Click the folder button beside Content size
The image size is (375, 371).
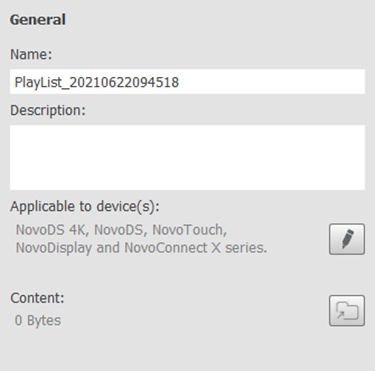[347, 310]
